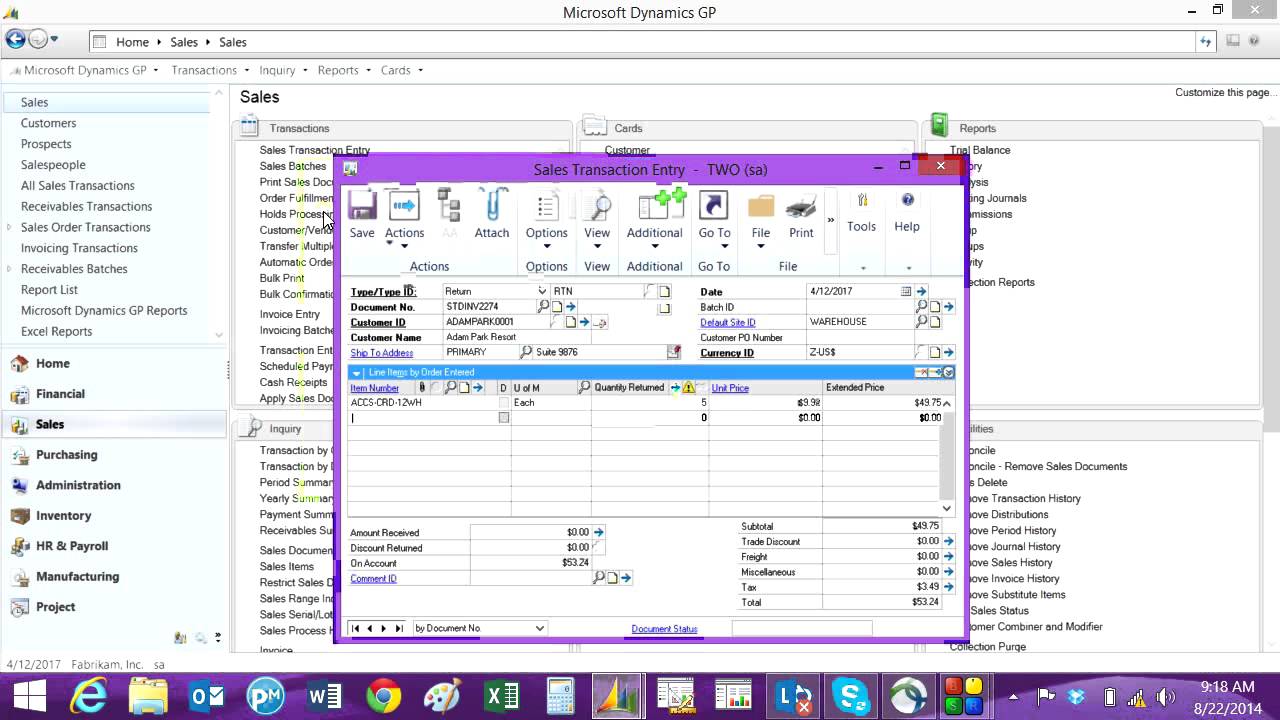1280x720 pixels.
Task: Click the U of M lookup magnifier
Action: point(584,387)
